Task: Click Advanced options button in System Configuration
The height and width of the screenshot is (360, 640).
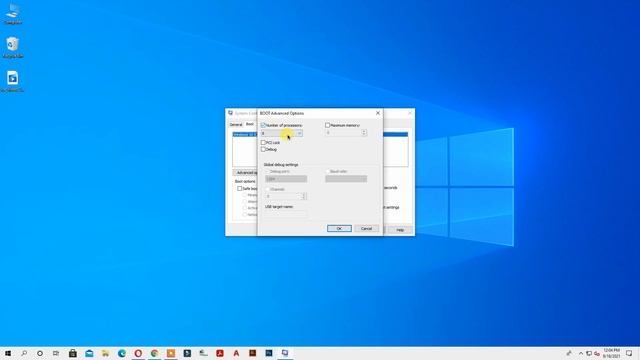Action: (x=245, y=173)
